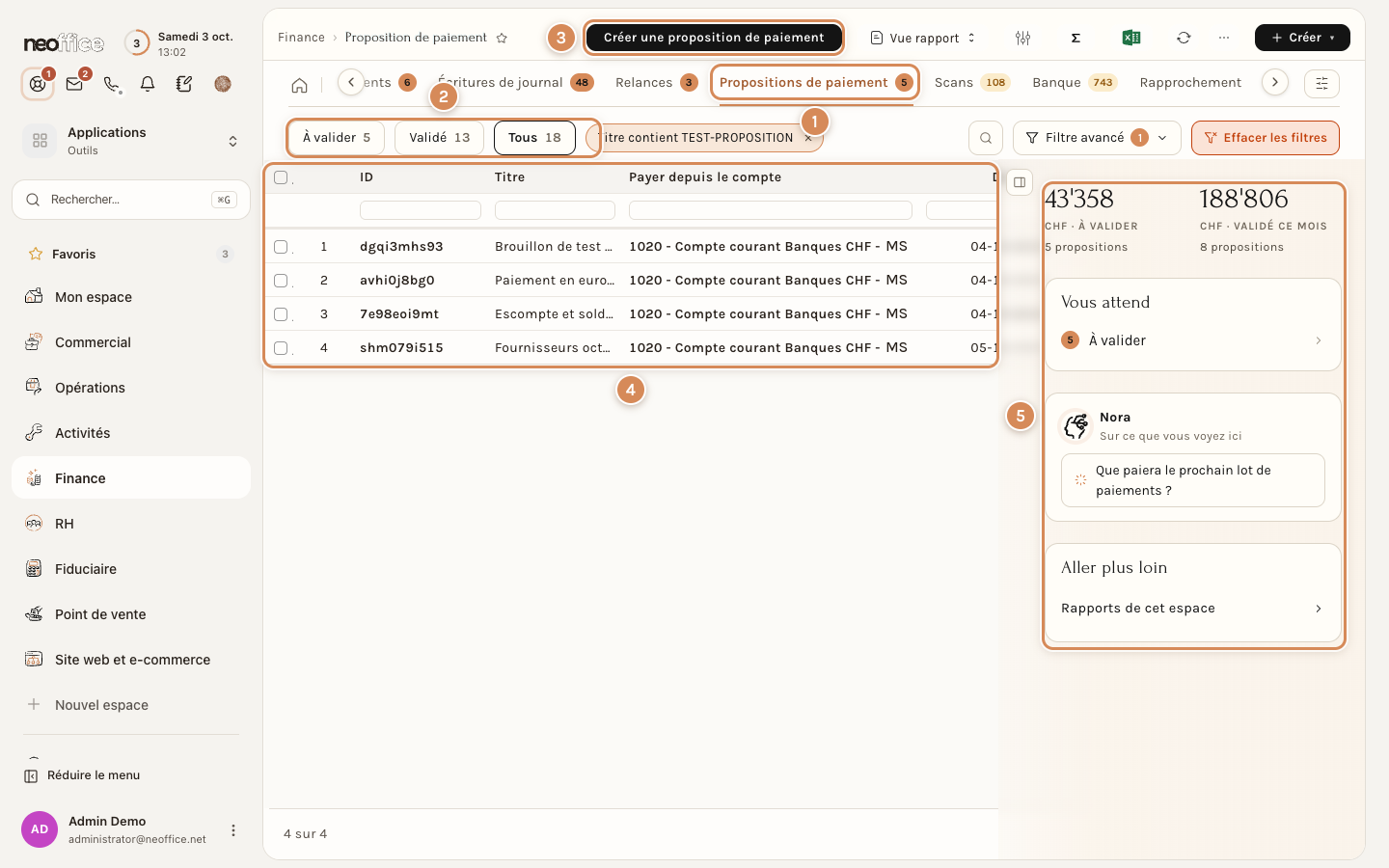Click Créer une proposition de paiement
The height and width of the screenshot is (868, 1389).
point(714,38)
